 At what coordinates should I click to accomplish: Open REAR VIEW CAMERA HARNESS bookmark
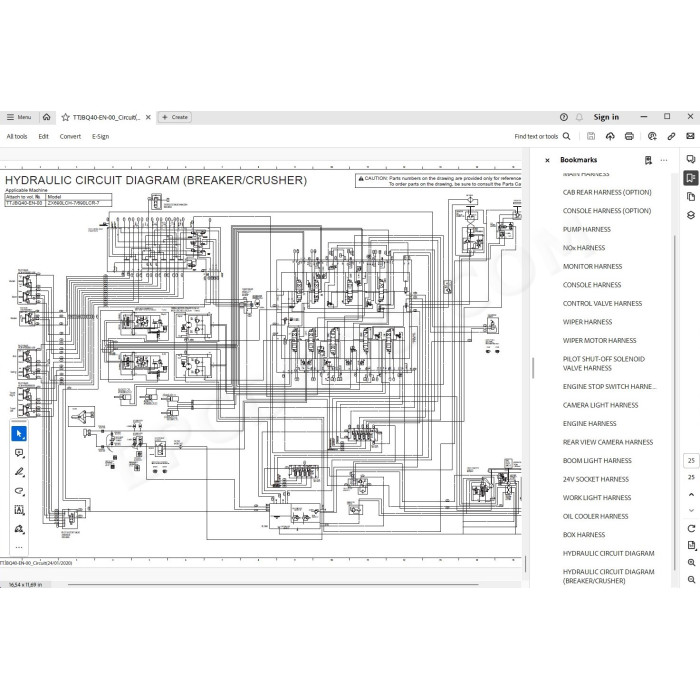(608, 442)
